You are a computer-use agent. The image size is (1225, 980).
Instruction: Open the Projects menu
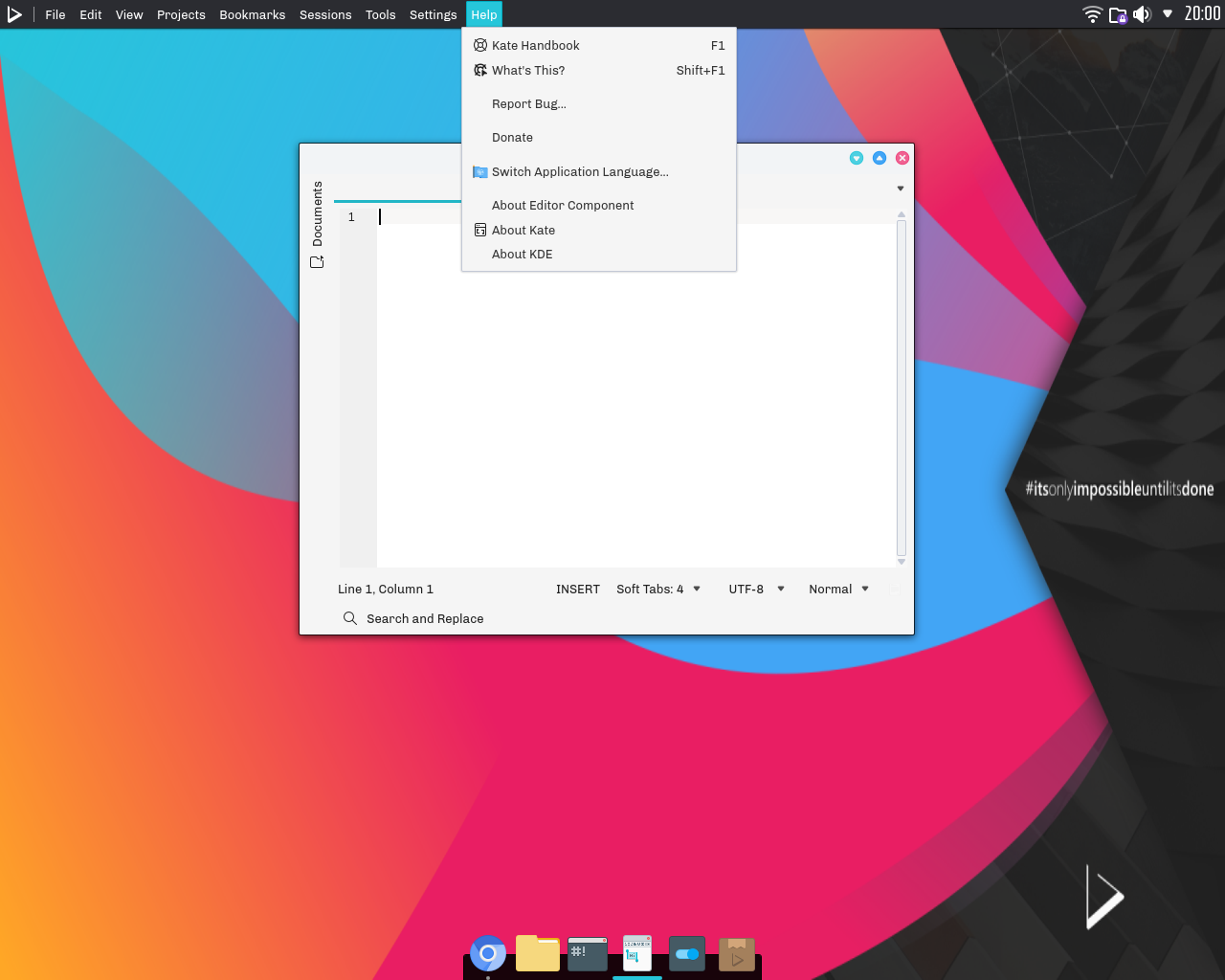(181, 14)
